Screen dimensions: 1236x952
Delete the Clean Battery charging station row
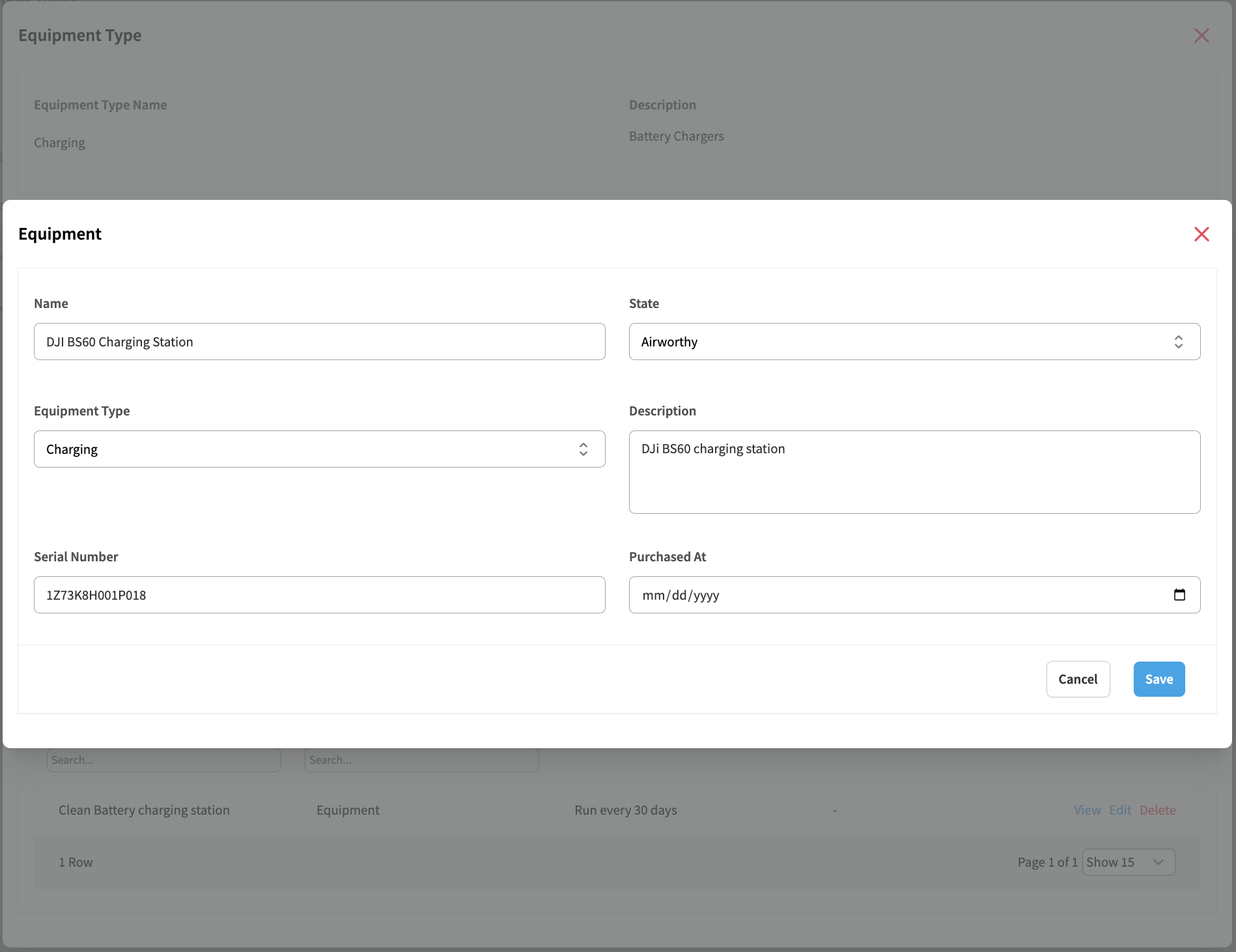[1157, 810]
